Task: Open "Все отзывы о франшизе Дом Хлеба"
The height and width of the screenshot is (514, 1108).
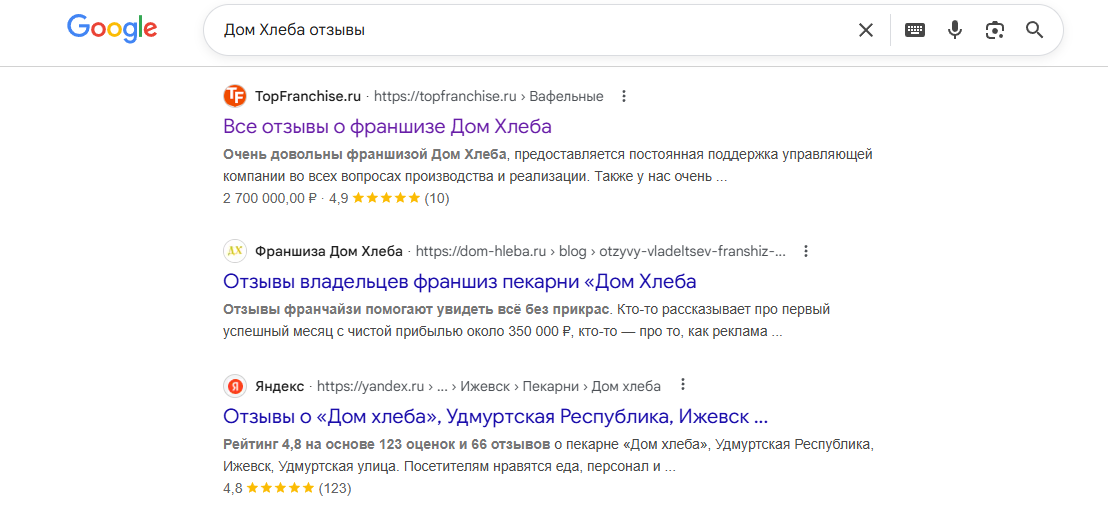Action: pyautogui.click(x=387, y=127)
